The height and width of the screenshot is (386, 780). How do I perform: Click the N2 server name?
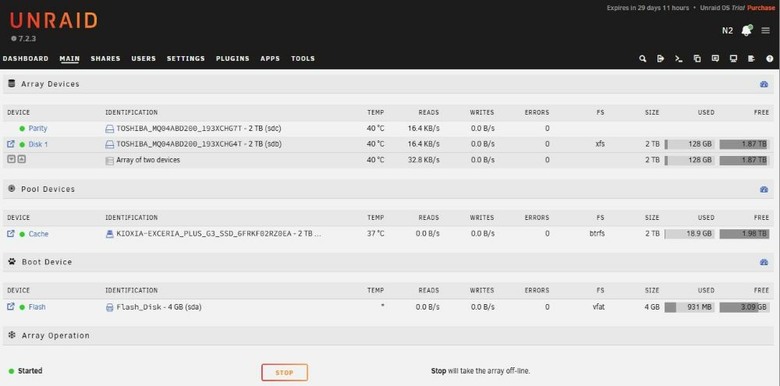point(727,31)
